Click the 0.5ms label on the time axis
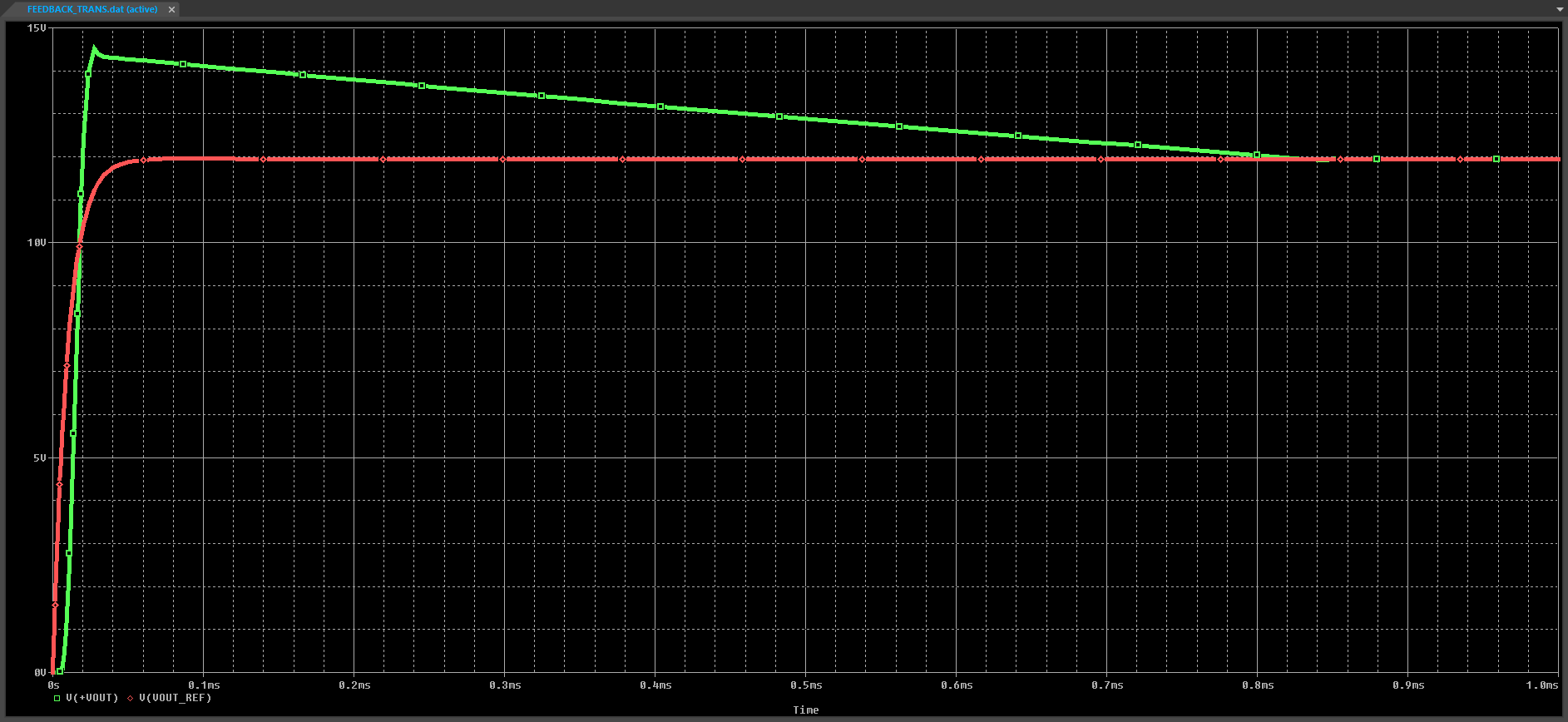Screen dimensions: 1568x722 pos(806,685)
